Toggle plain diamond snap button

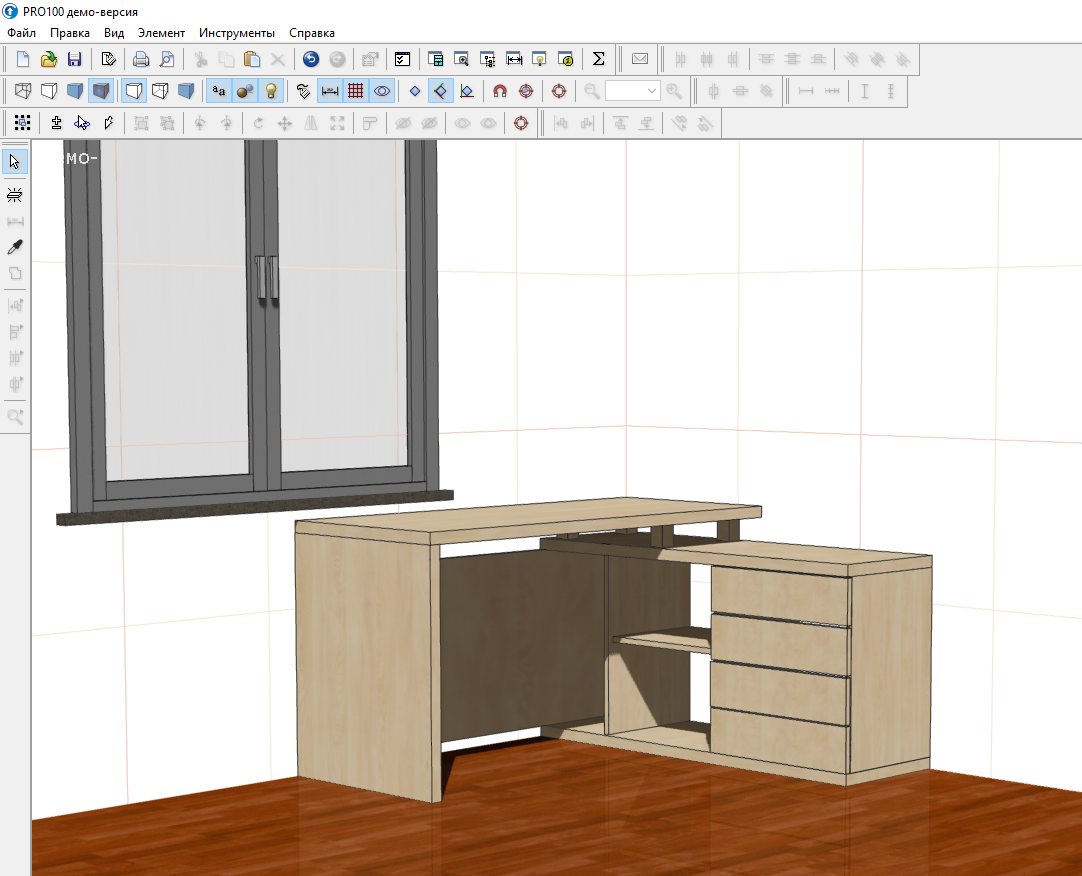[x=415, y=91]
